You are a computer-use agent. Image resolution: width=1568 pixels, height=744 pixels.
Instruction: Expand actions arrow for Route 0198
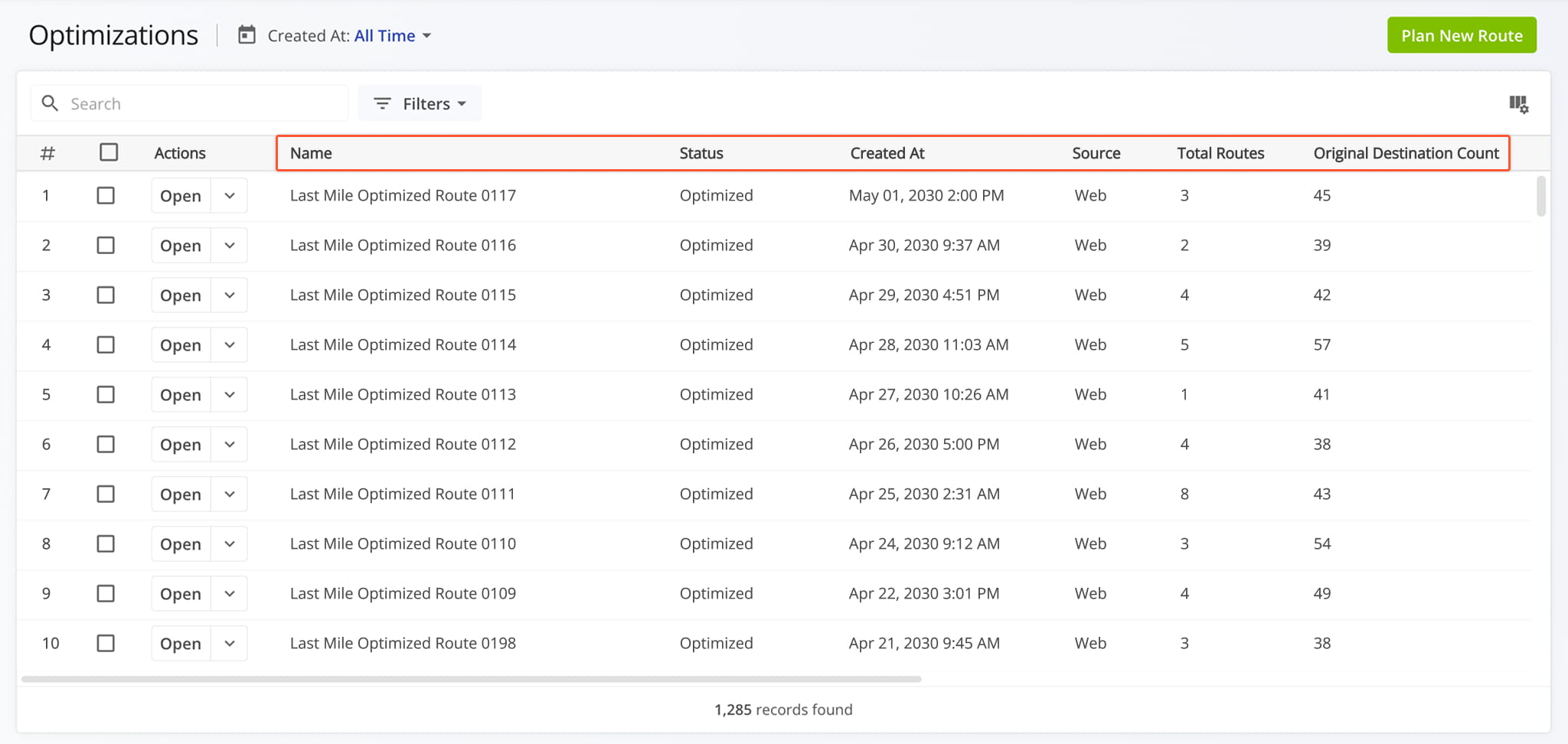click(x=230, y=644)
